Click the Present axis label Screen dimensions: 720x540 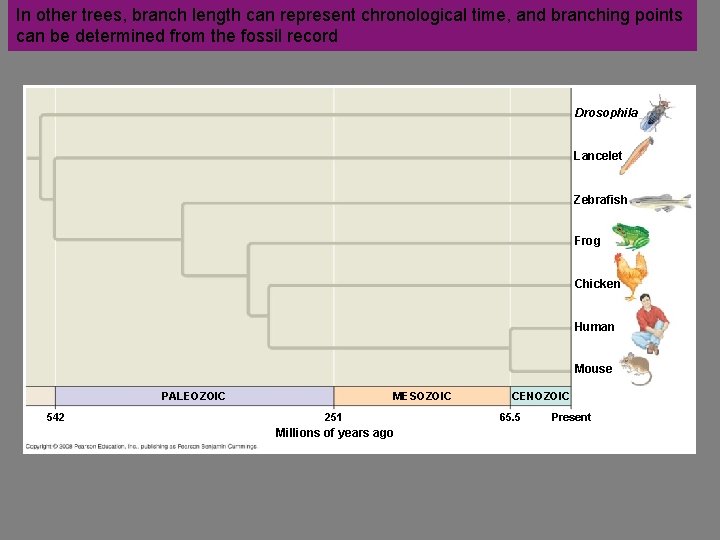[x=571, y=417]
